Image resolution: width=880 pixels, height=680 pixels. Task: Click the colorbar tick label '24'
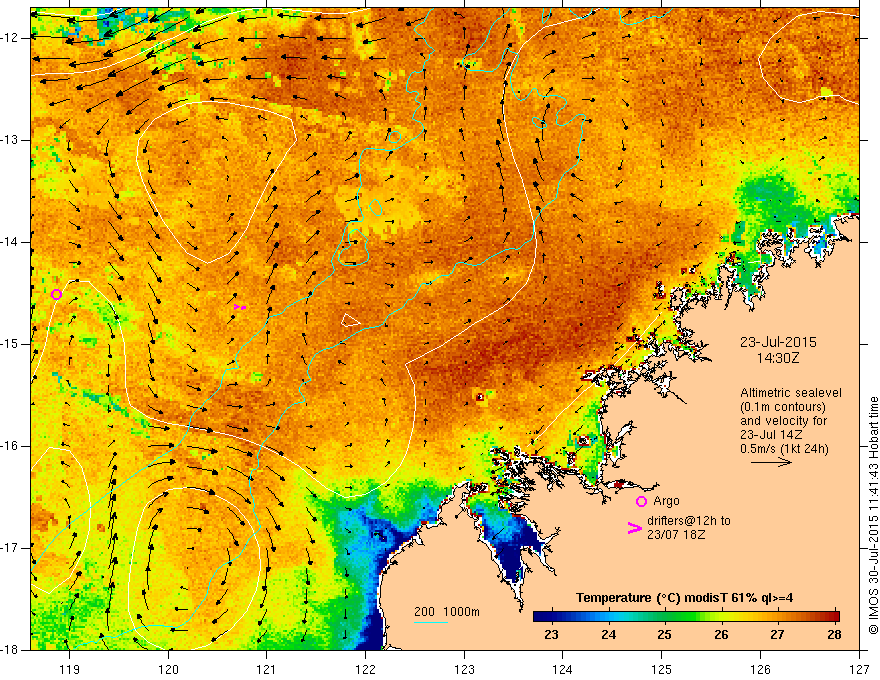[608, 635]
